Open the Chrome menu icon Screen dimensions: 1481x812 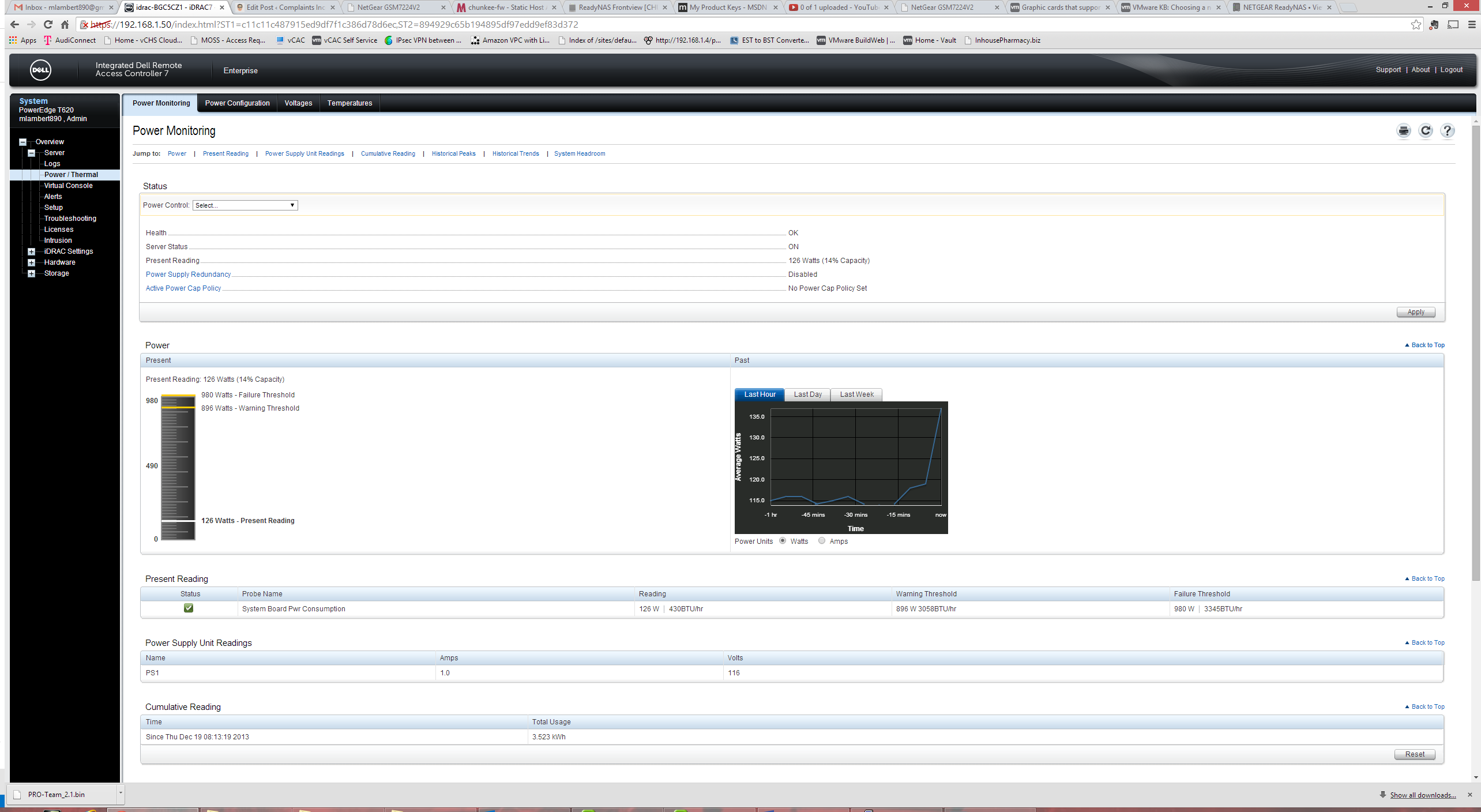pyautogui.click(x=1471, y=24)
